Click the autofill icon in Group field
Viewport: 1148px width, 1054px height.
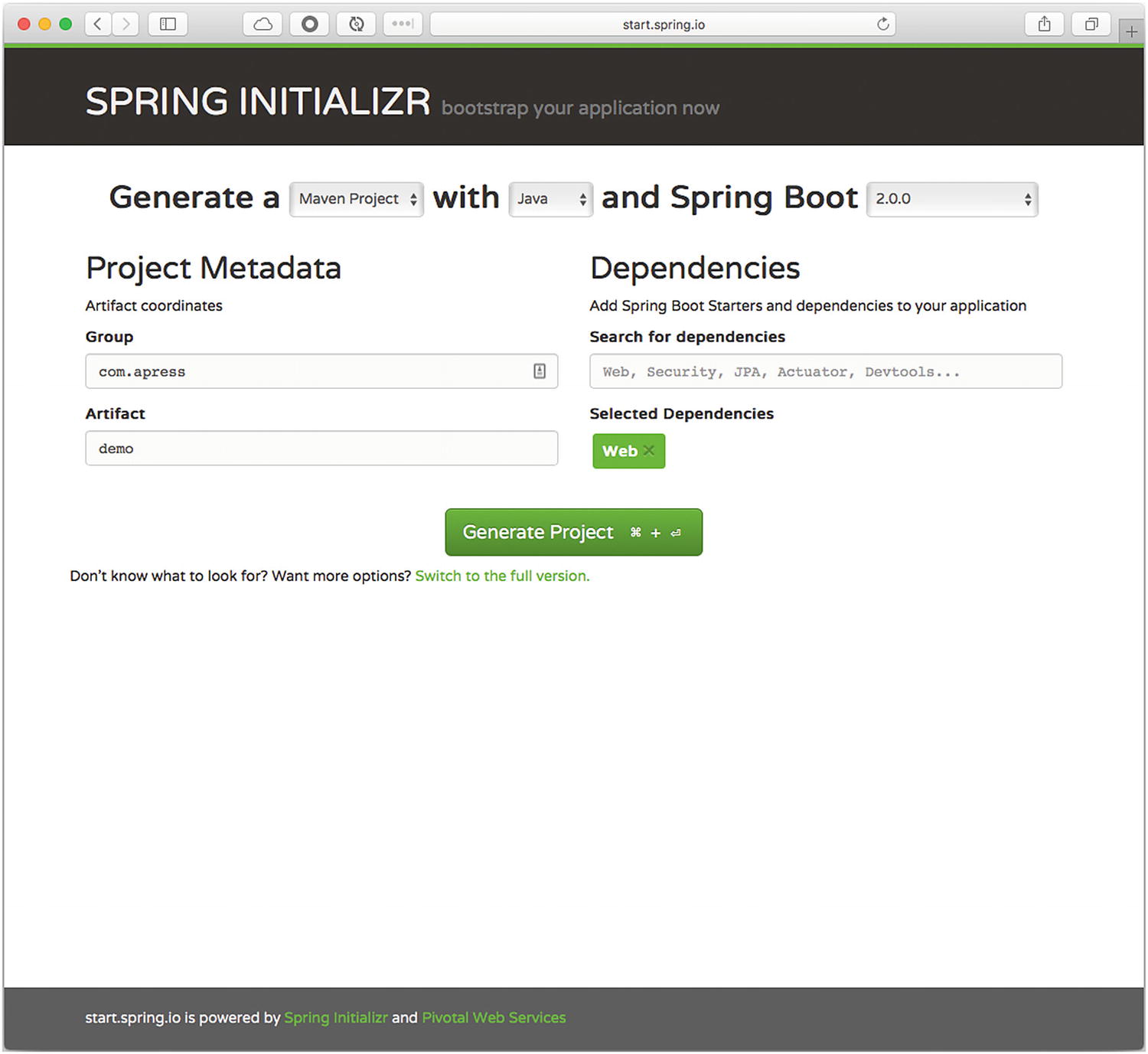(540, 371)
